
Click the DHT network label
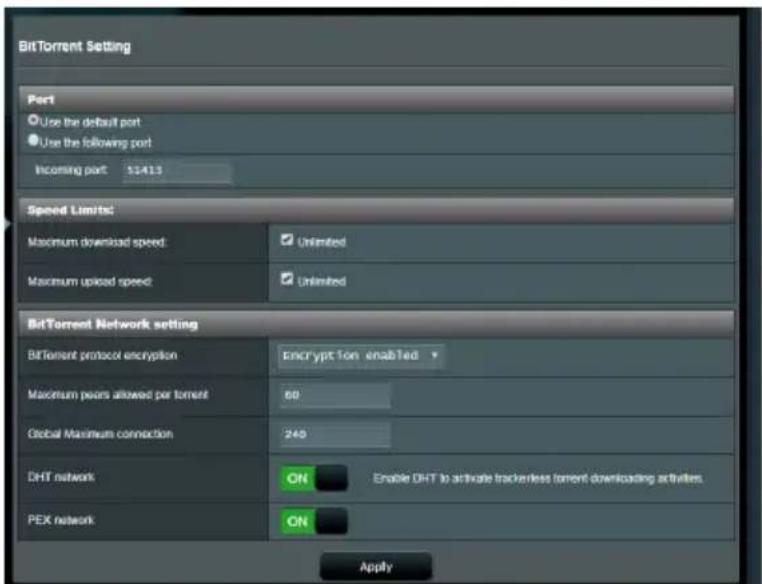point(61,477)
